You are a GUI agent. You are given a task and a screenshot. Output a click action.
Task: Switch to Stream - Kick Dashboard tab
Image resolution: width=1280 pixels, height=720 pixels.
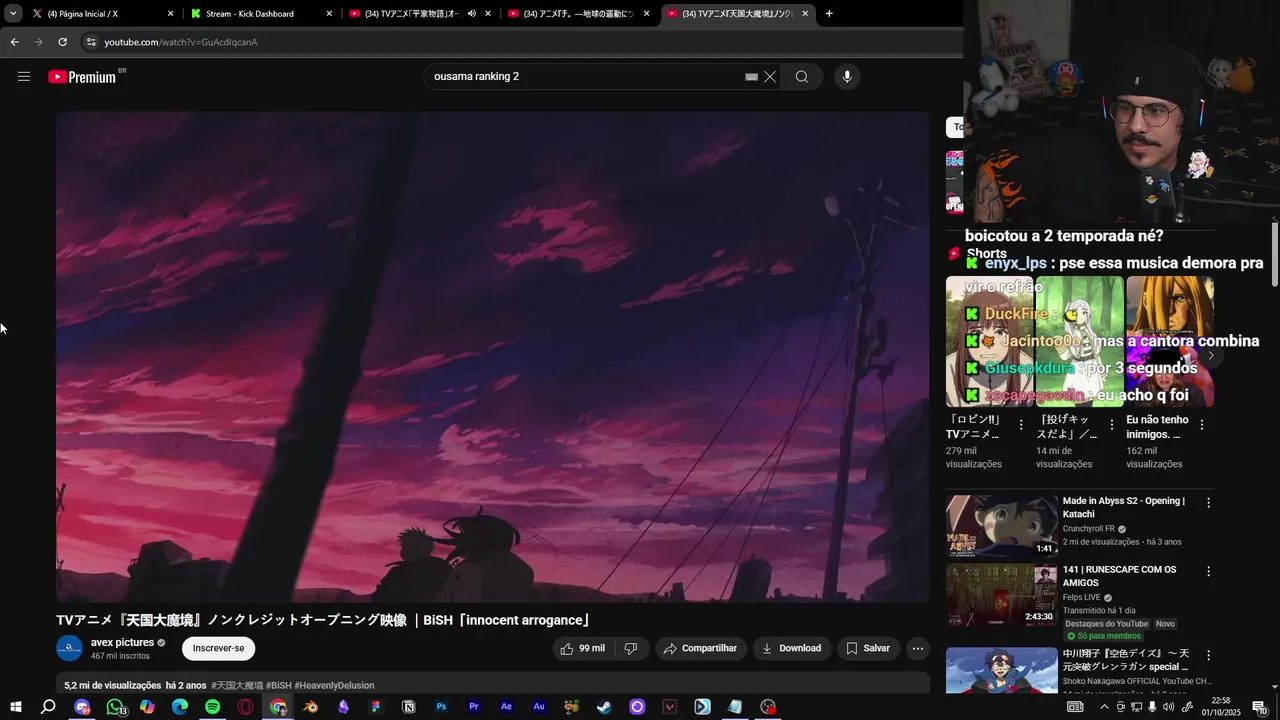point(260,14)
